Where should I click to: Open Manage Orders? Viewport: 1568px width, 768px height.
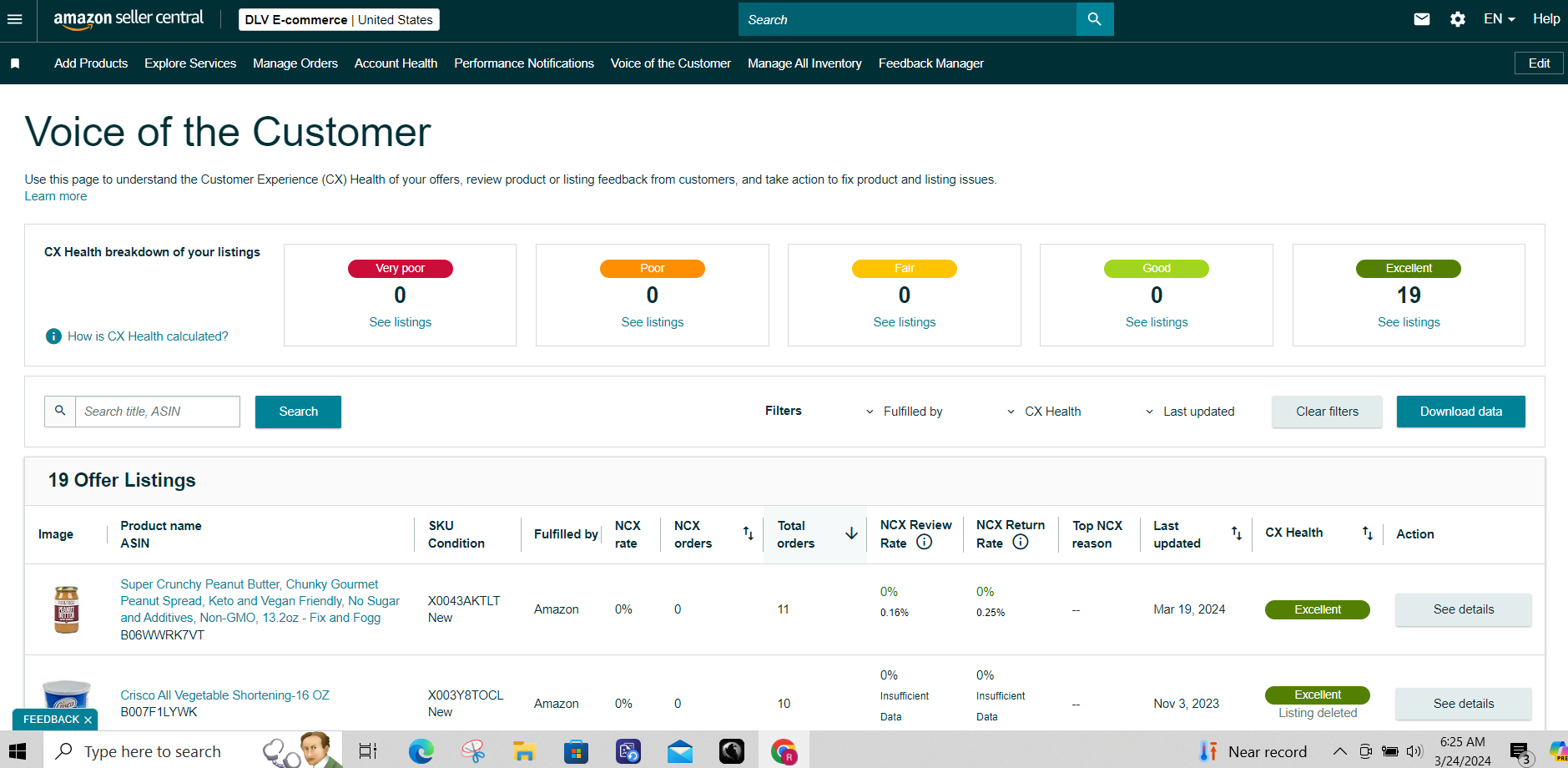[x=295, y=63]
